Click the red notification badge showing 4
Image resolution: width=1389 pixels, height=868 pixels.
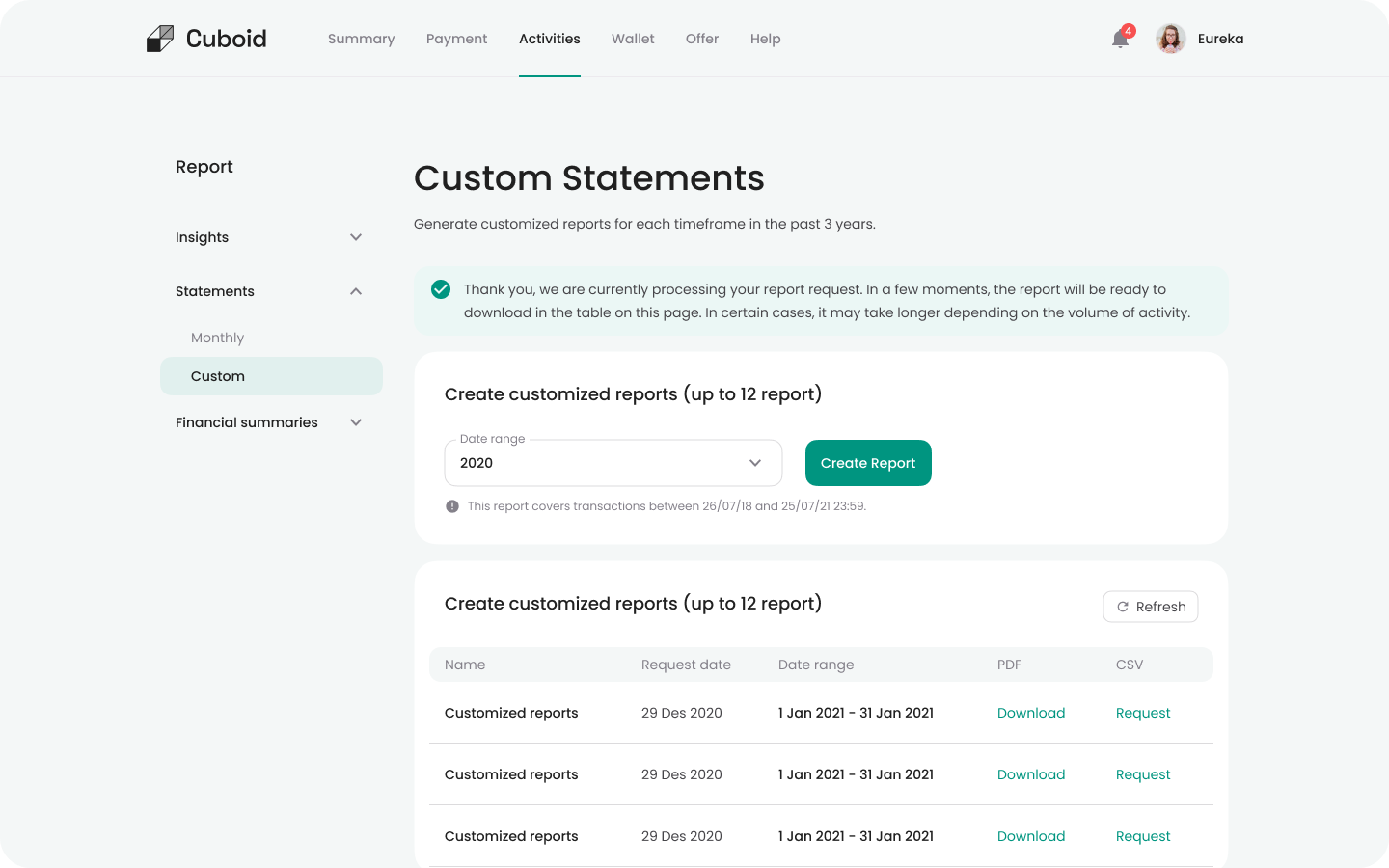tap(1128, 30)
